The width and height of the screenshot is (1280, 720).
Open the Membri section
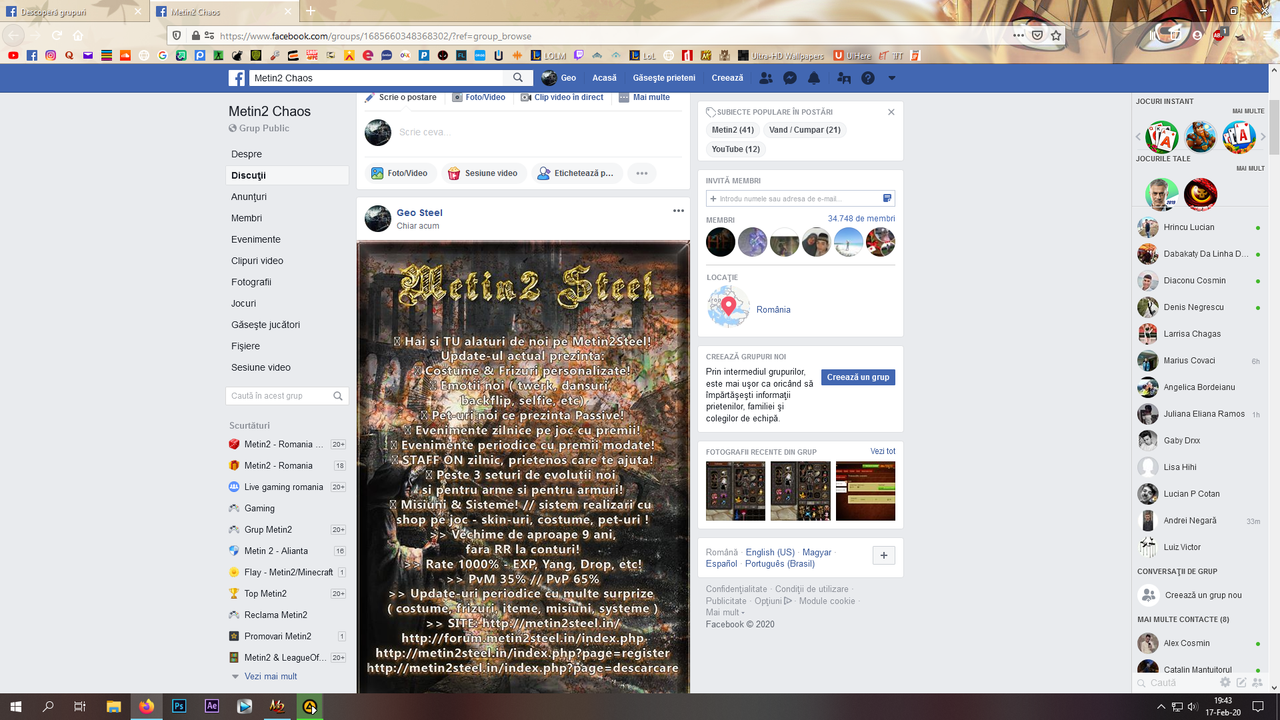tap(247, 218)
